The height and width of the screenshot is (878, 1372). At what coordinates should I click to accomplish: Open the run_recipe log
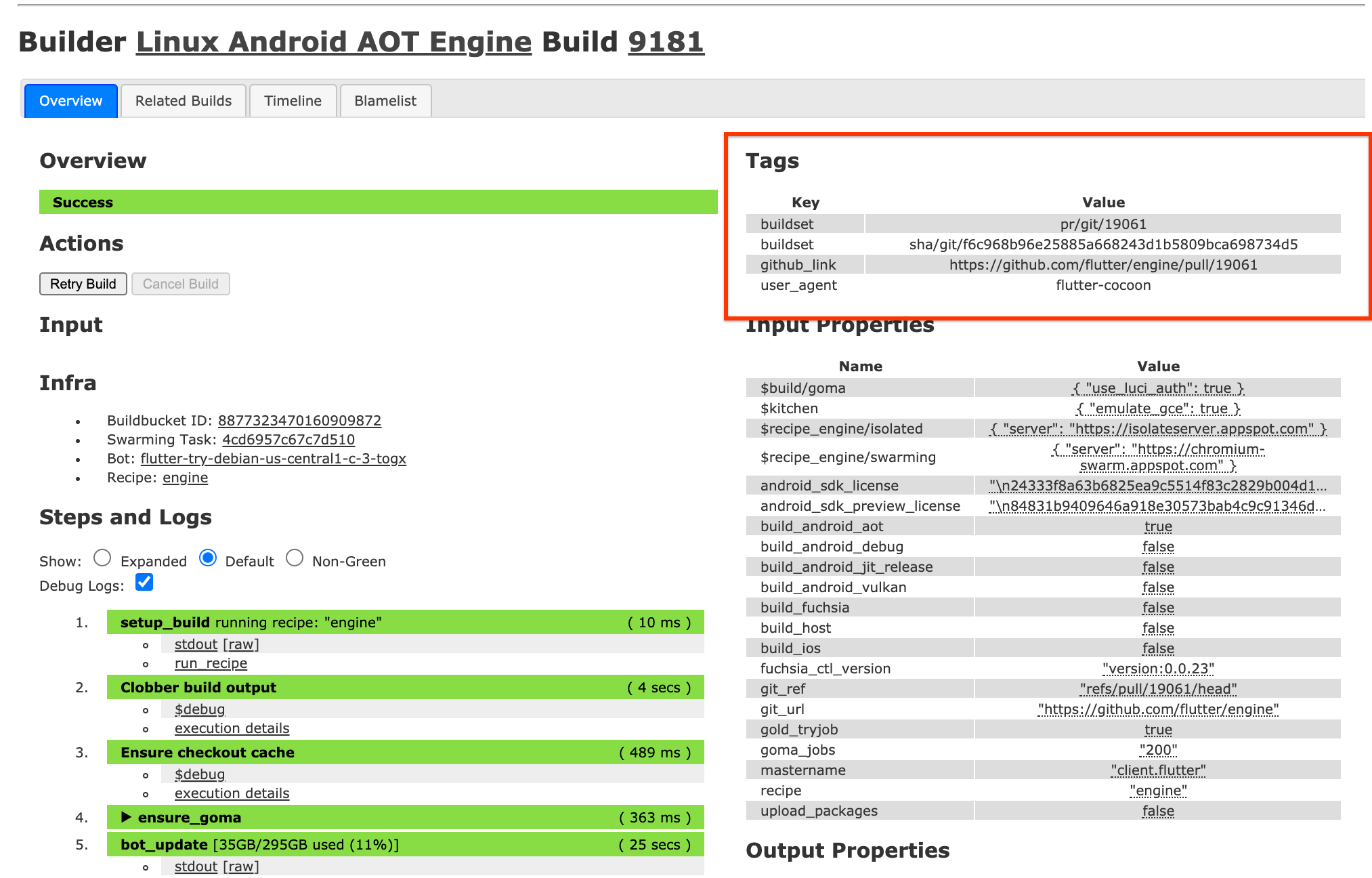pyautogui.click(x=210, y=663)
